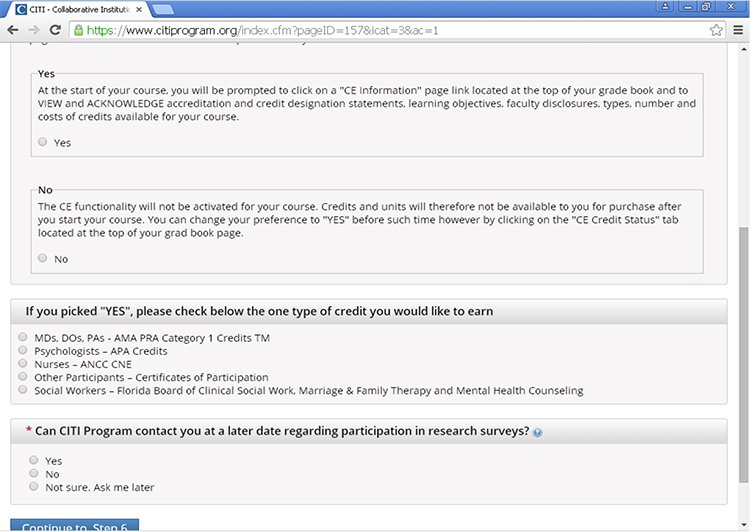Click the vertical scrollbar thumb

(743, 355)
